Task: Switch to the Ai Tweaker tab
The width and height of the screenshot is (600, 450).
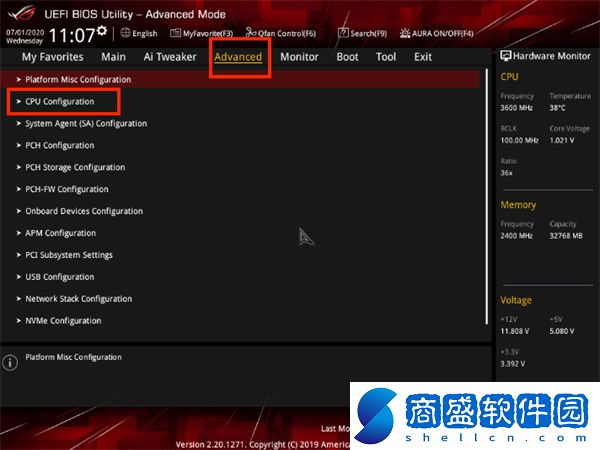Action: pyautogui.click(x=170, y=57)
